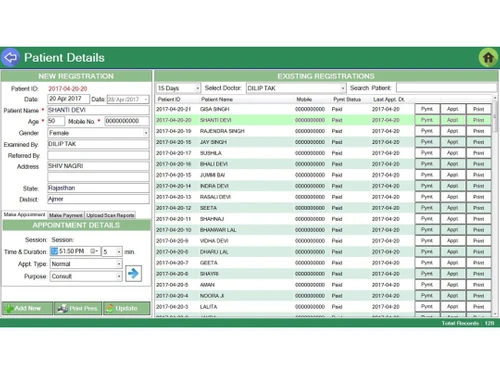Open the appointment time picker dropdown
This screenshot has width=500, height=375.
click(x=94, y=251)
